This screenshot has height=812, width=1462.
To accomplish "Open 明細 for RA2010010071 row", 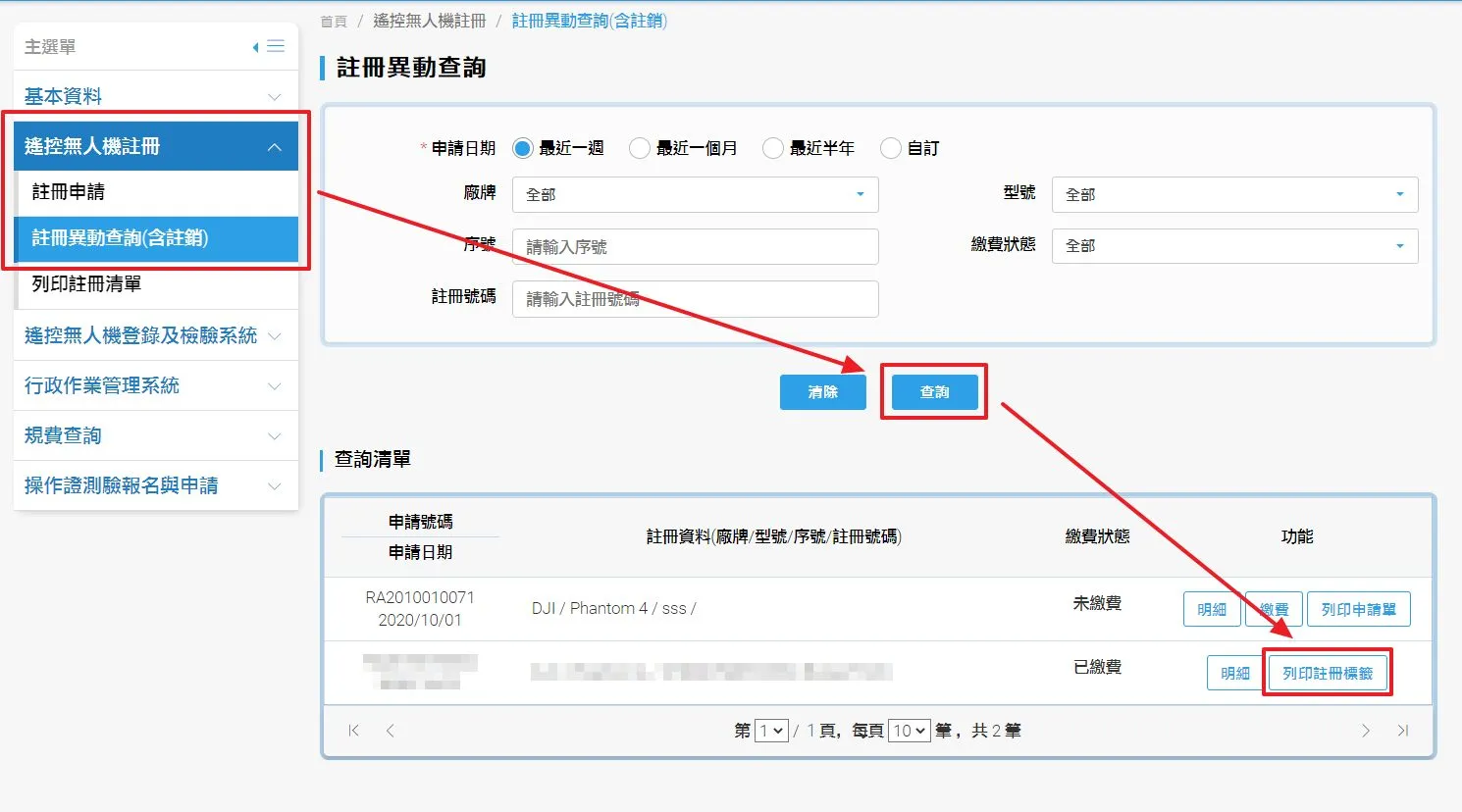I will pyautogui.click(x=1212, y=609).
